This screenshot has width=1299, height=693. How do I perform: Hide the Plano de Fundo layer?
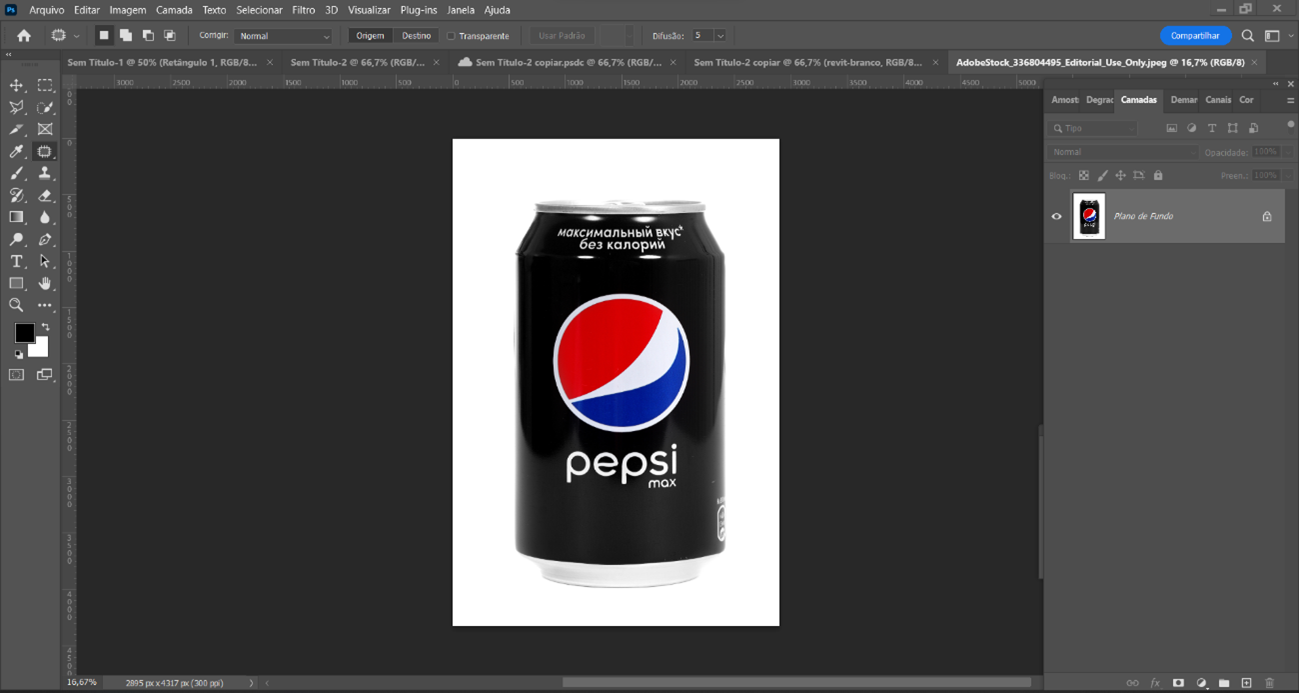pos(1056,216)
